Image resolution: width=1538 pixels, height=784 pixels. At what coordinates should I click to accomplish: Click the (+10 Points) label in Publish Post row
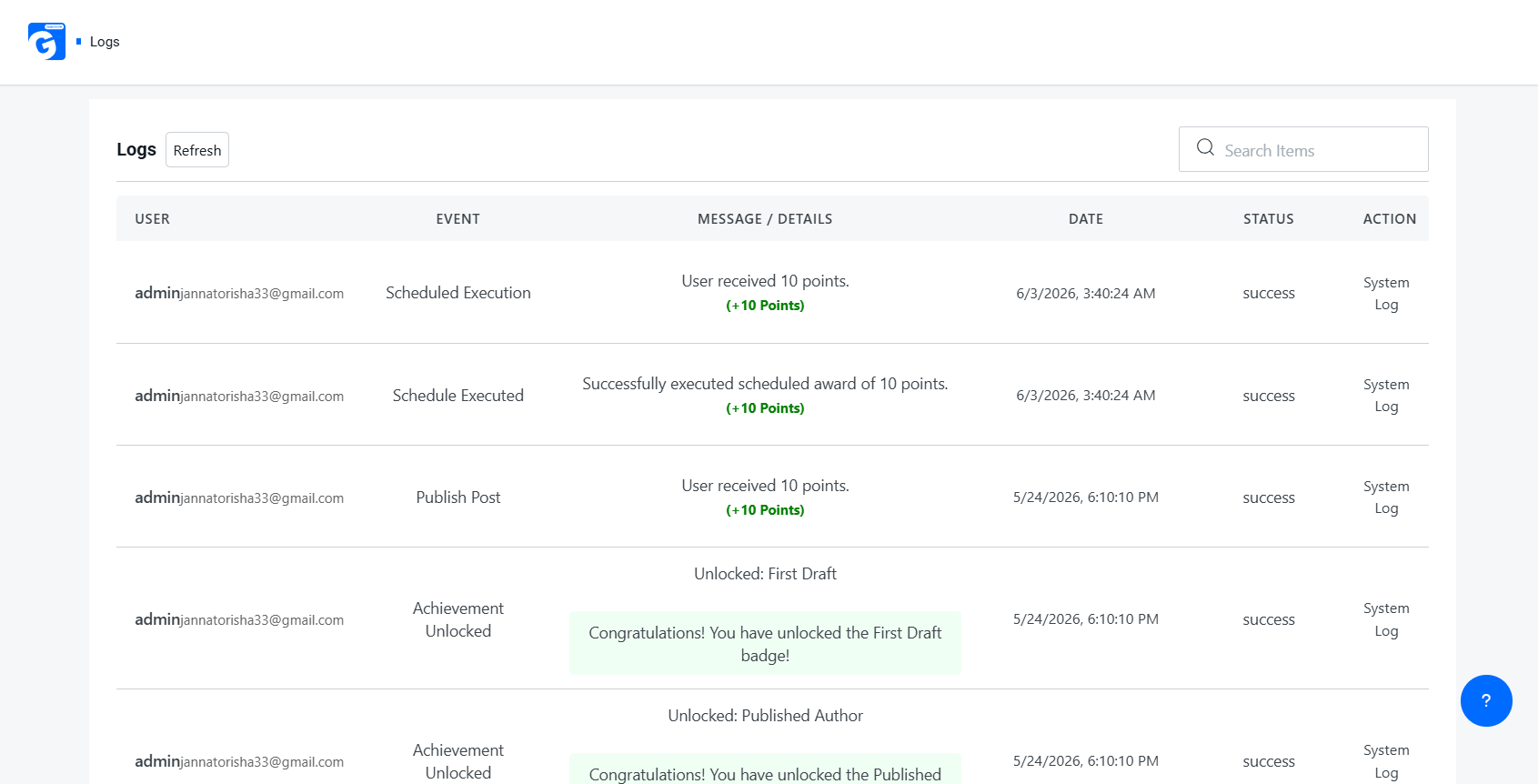pyautogui.click(x=765, y=510)
